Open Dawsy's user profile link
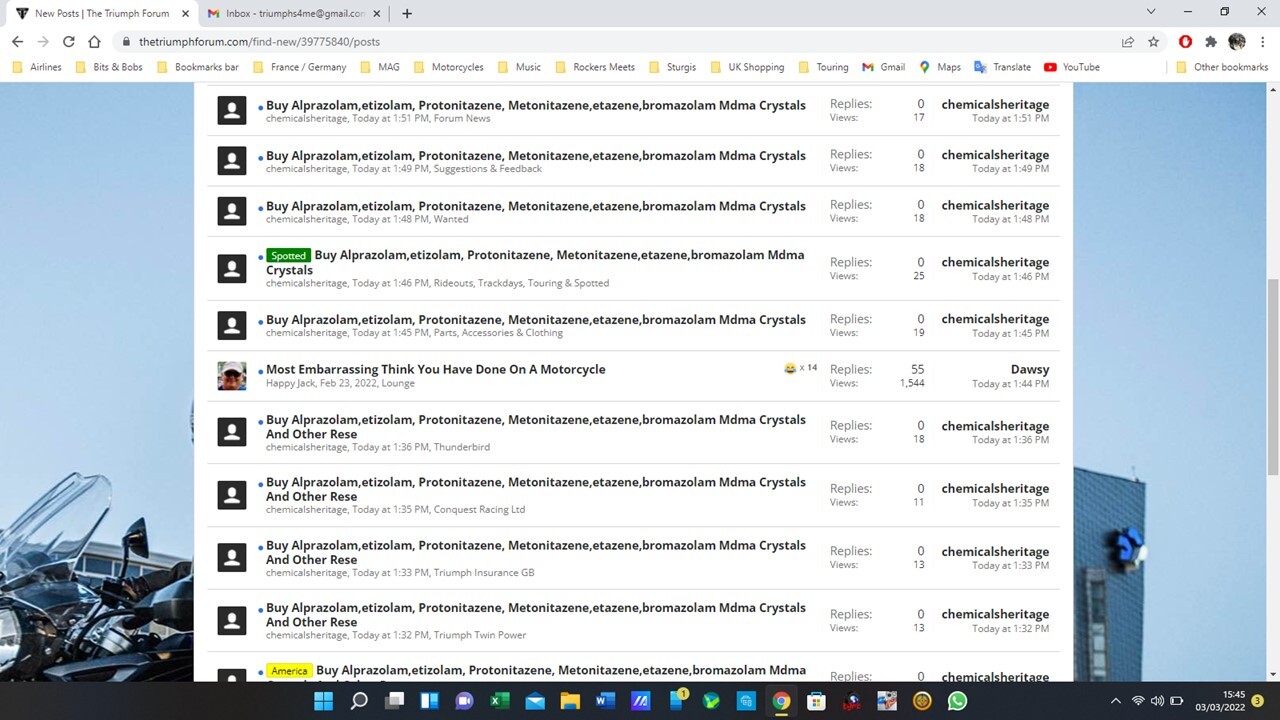Viewport: 1280px width, 720px height. click(1029, 369)
